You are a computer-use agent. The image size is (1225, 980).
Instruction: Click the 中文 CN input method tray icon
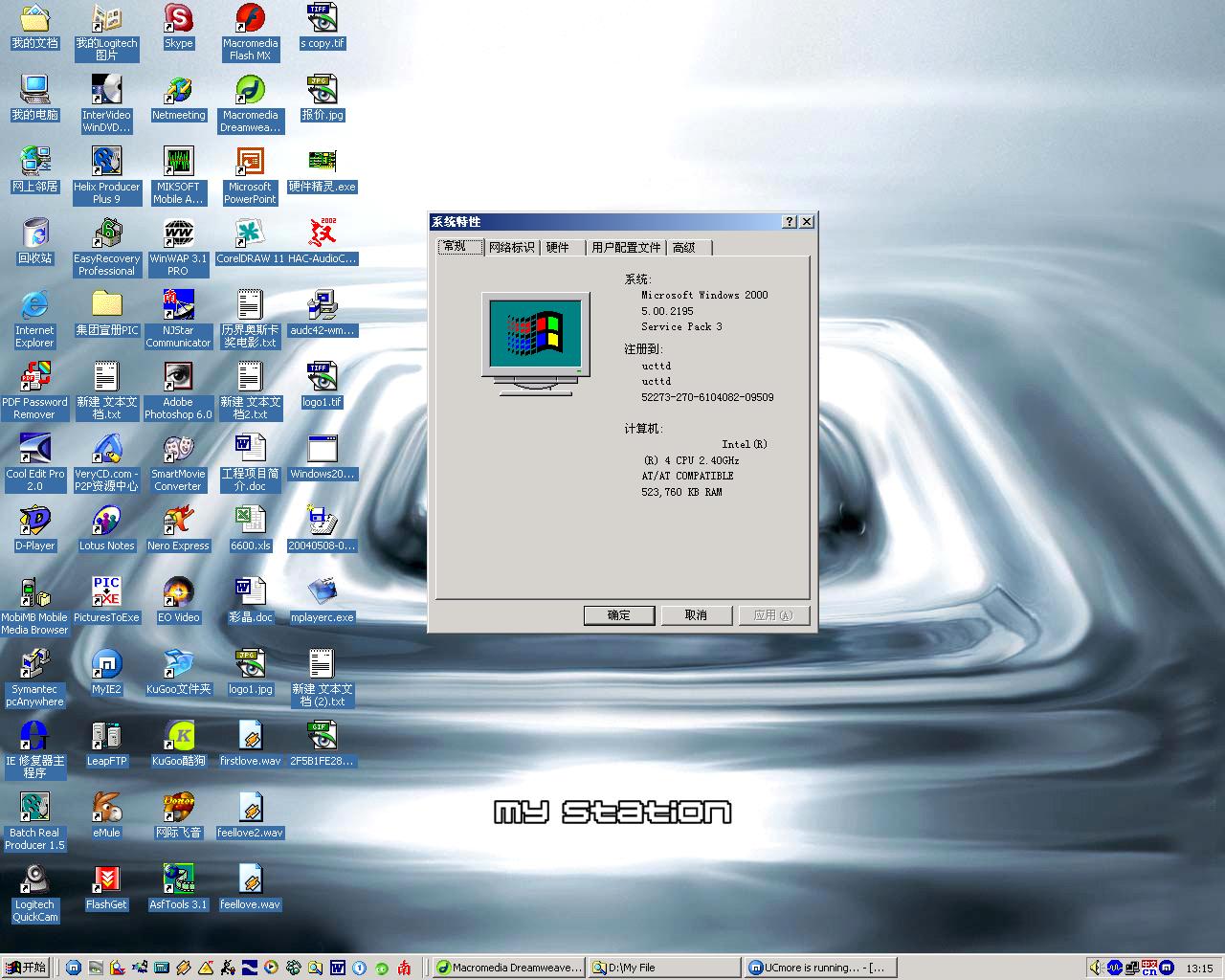(x=1149, y=968)
